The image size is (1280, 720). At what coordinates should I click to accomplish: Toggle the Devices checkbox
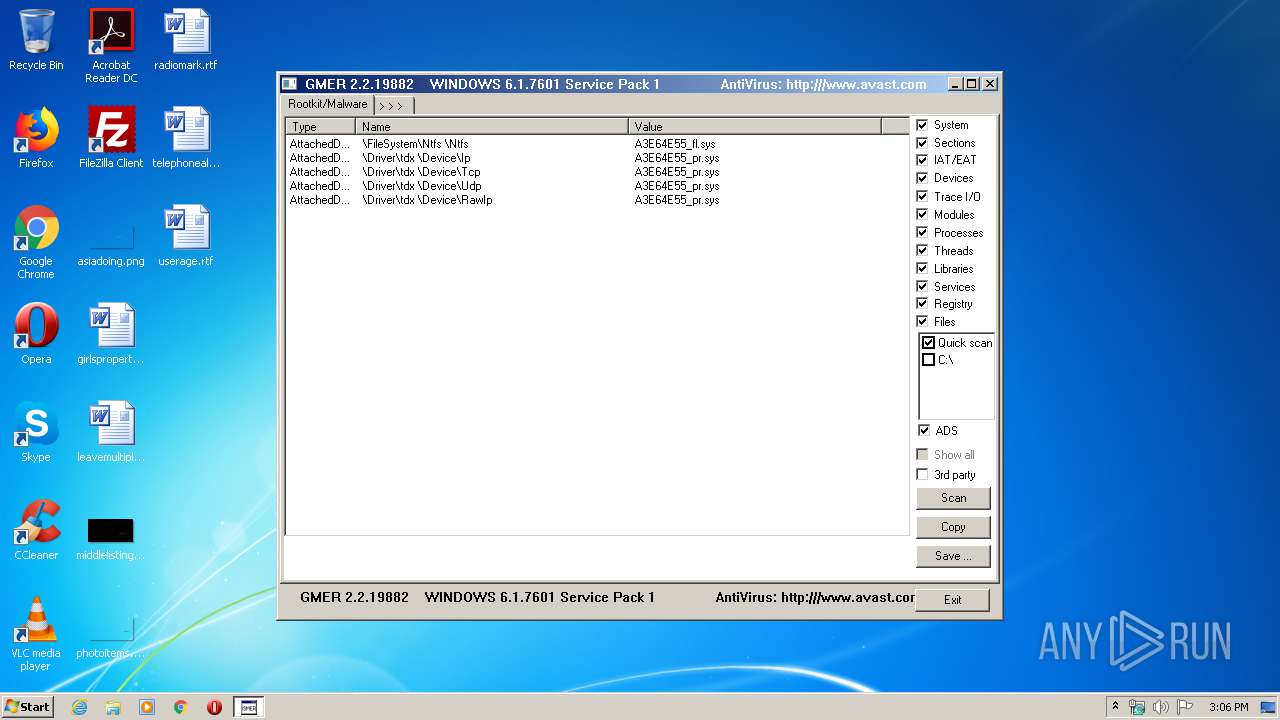click(922, 178)
